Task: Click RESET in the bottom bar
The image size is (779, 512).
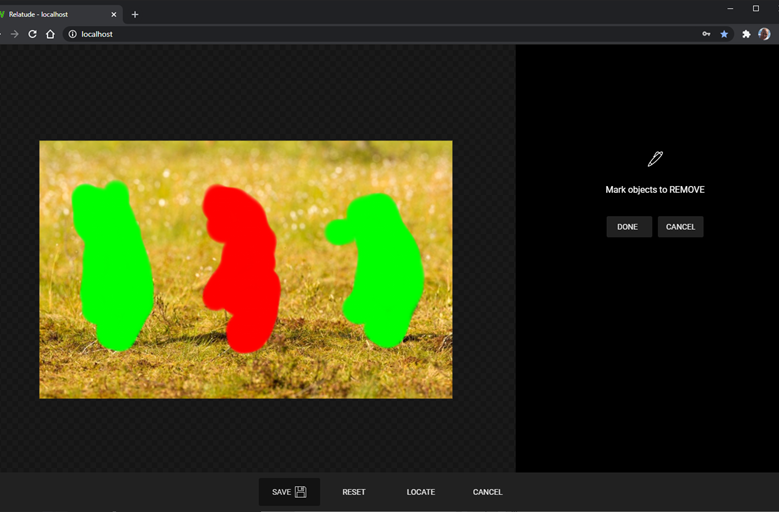Action: [x=354, y=492]
